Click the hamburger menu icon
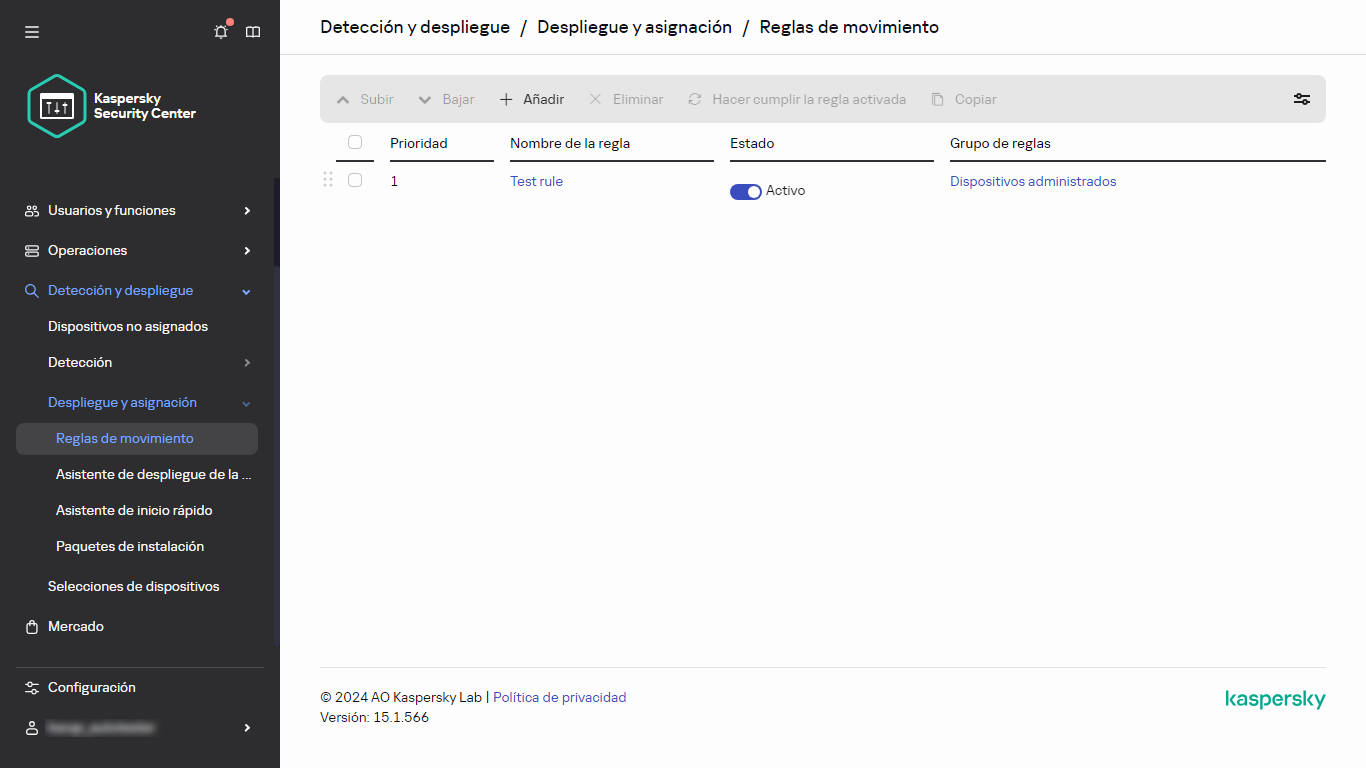1366x768 pixels. pos(32,31)
